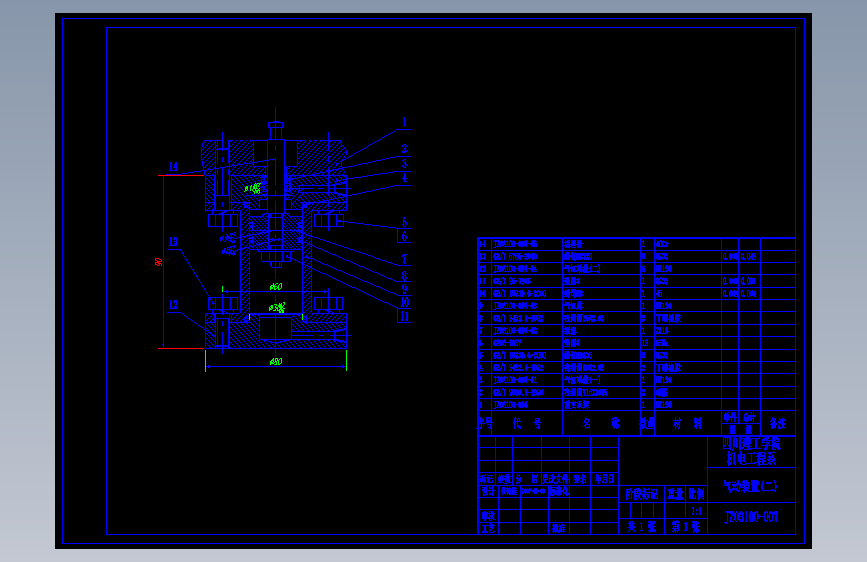This screenshot has height=562, width=867.
Task: Click balloon number 10 on the drawing
Action: point(404,303)
